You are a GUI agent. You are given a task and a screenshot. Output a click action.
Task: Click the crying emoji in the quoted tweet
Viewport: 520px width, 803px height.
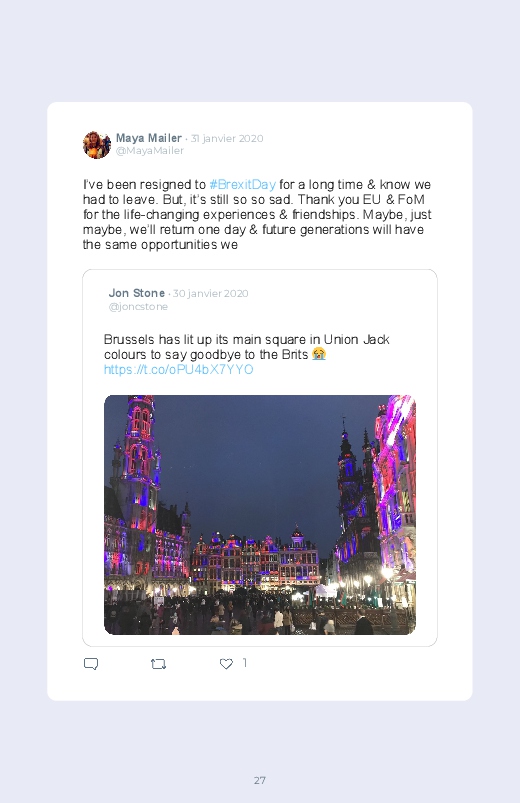click(x=319, y=354)
